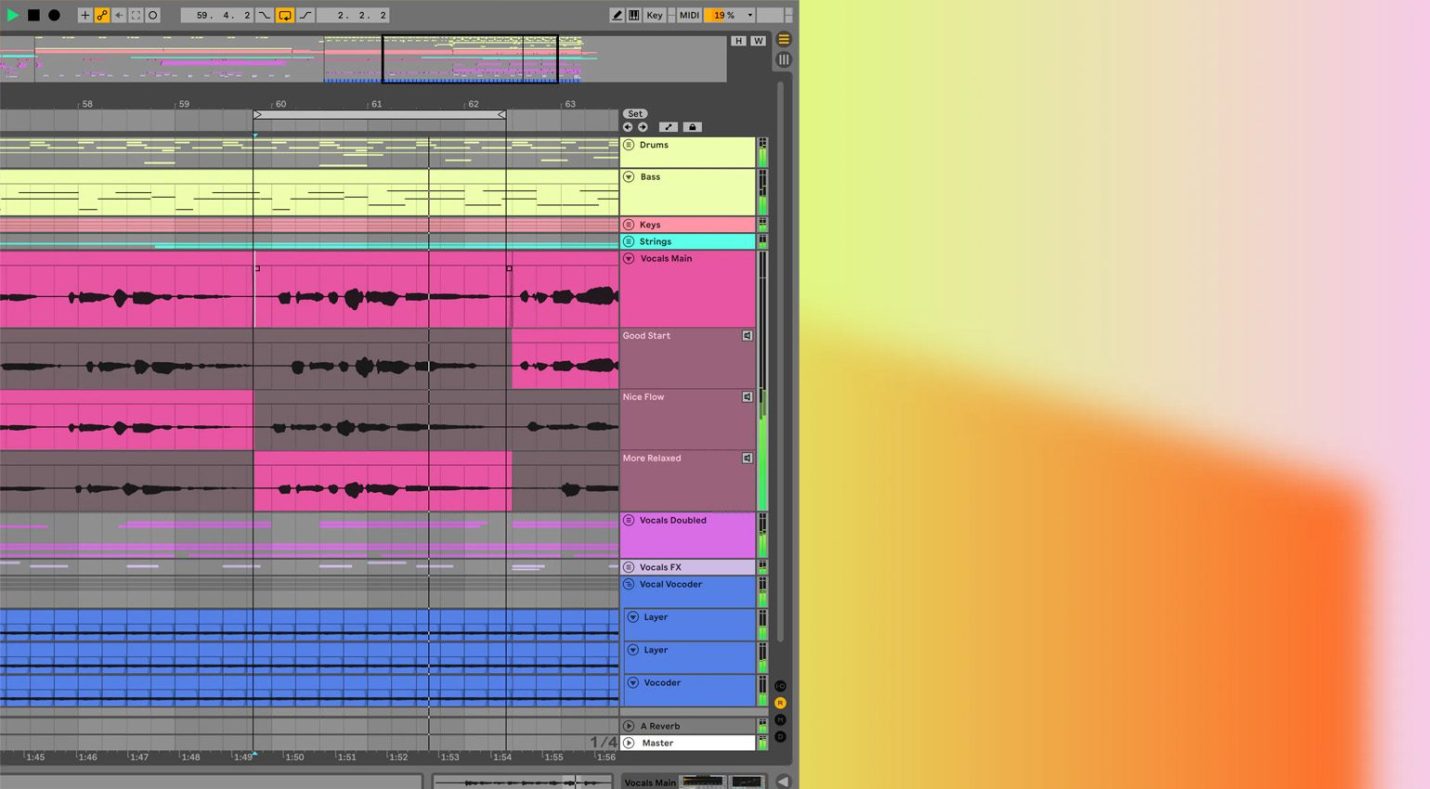This screenshot has height=789, width=1430.
Task: Audition the Good Start take lane speaker
Action: tap(746, 335)
